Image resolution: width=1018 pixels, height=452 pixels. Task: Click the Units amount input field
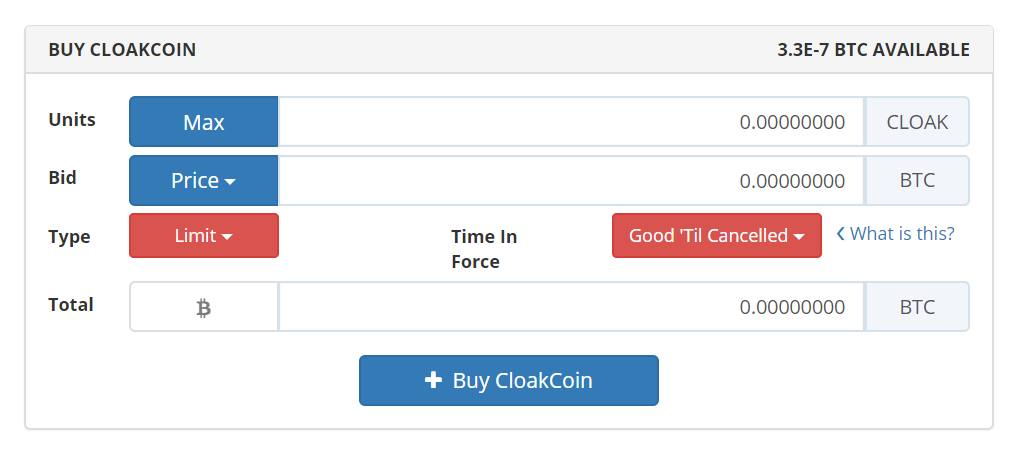[x=570, y=122]
